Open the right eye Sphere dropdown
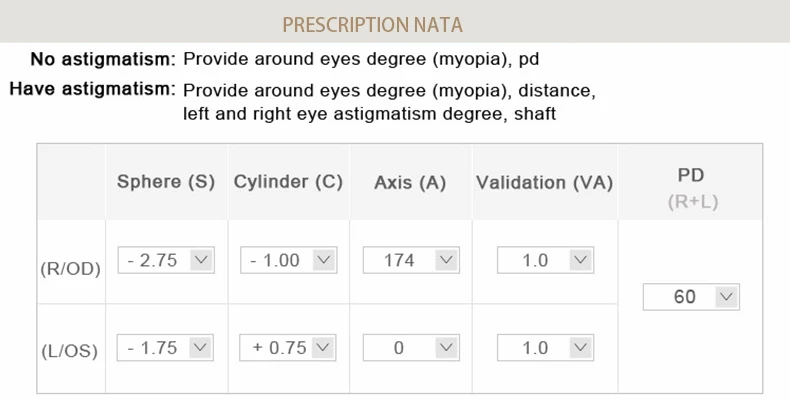This screenshot has width=790, height=400. [x=166, y=260]
